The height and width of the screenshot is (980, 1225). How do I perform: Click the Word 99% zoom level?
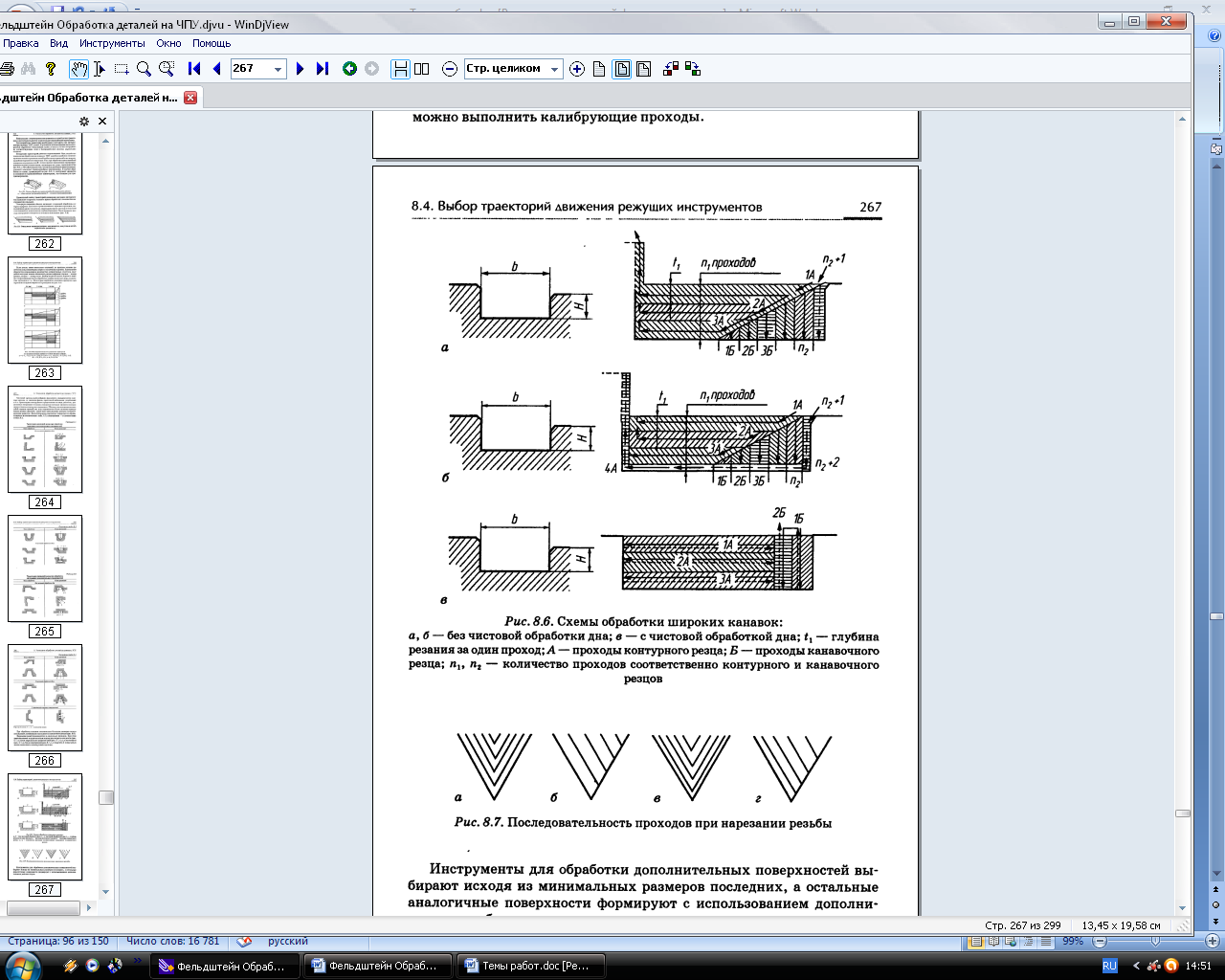click(1073, 942)
